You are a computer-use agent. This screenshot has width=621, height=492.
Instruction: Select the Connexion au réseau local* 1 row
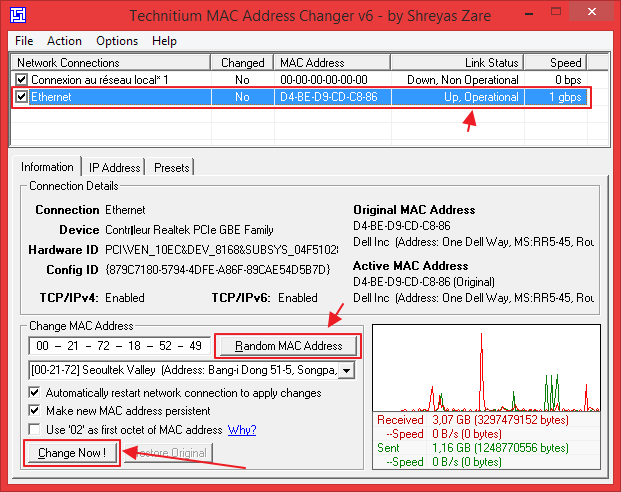point(299,80)
